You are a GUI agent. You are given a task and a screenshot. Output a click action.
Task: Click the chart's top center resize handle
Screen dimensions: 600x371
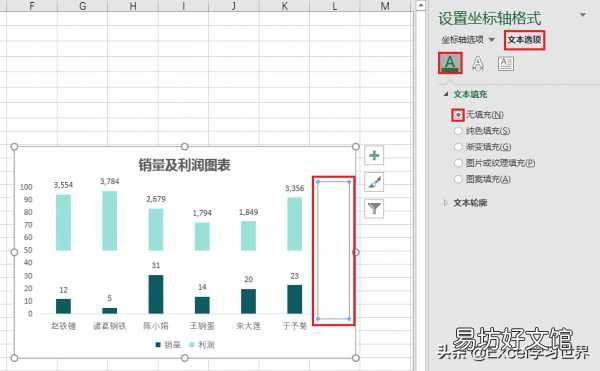coord(184,146)
